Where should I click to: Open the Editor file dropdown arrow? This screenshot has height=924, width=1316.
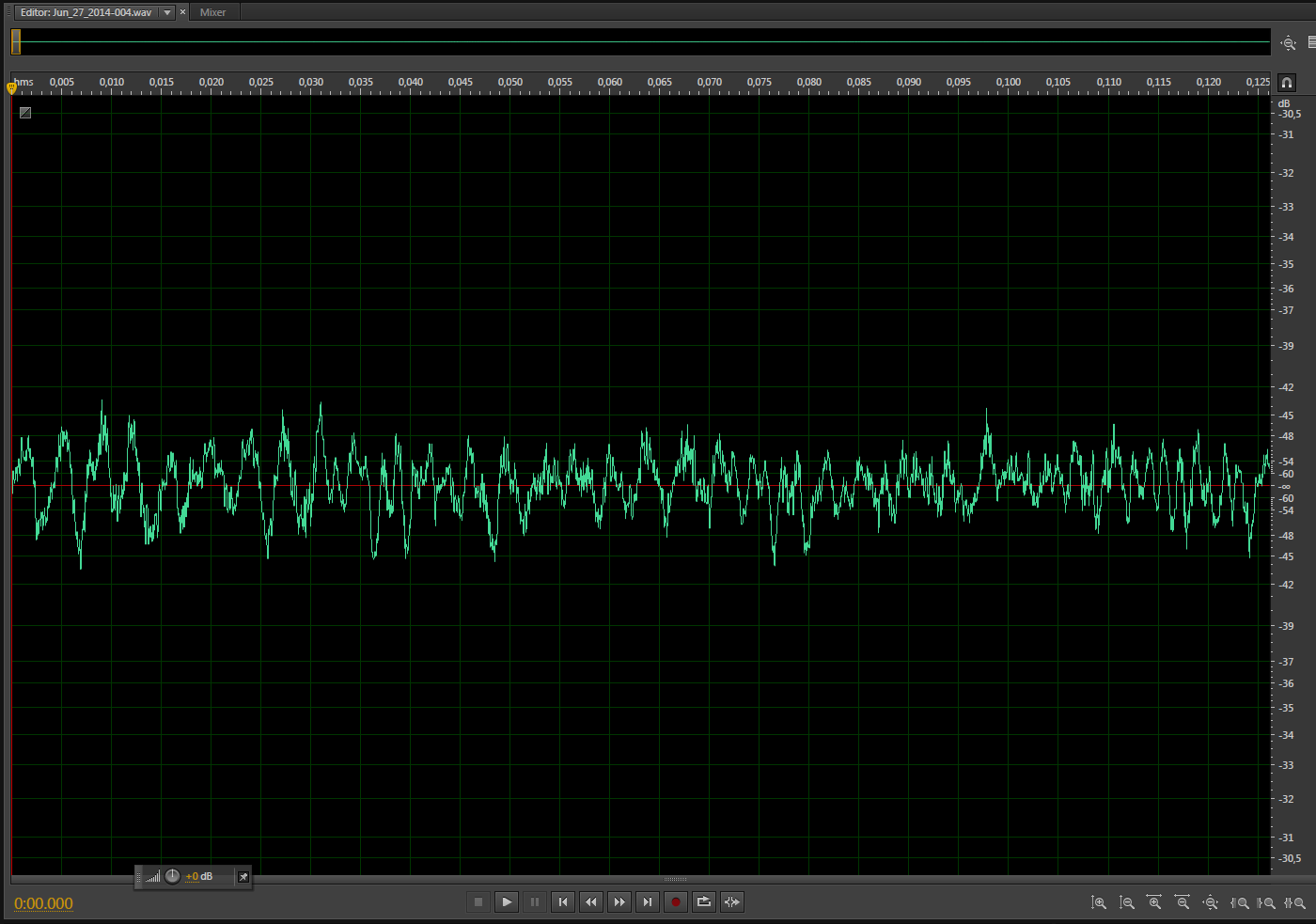(x=167, y=12)
